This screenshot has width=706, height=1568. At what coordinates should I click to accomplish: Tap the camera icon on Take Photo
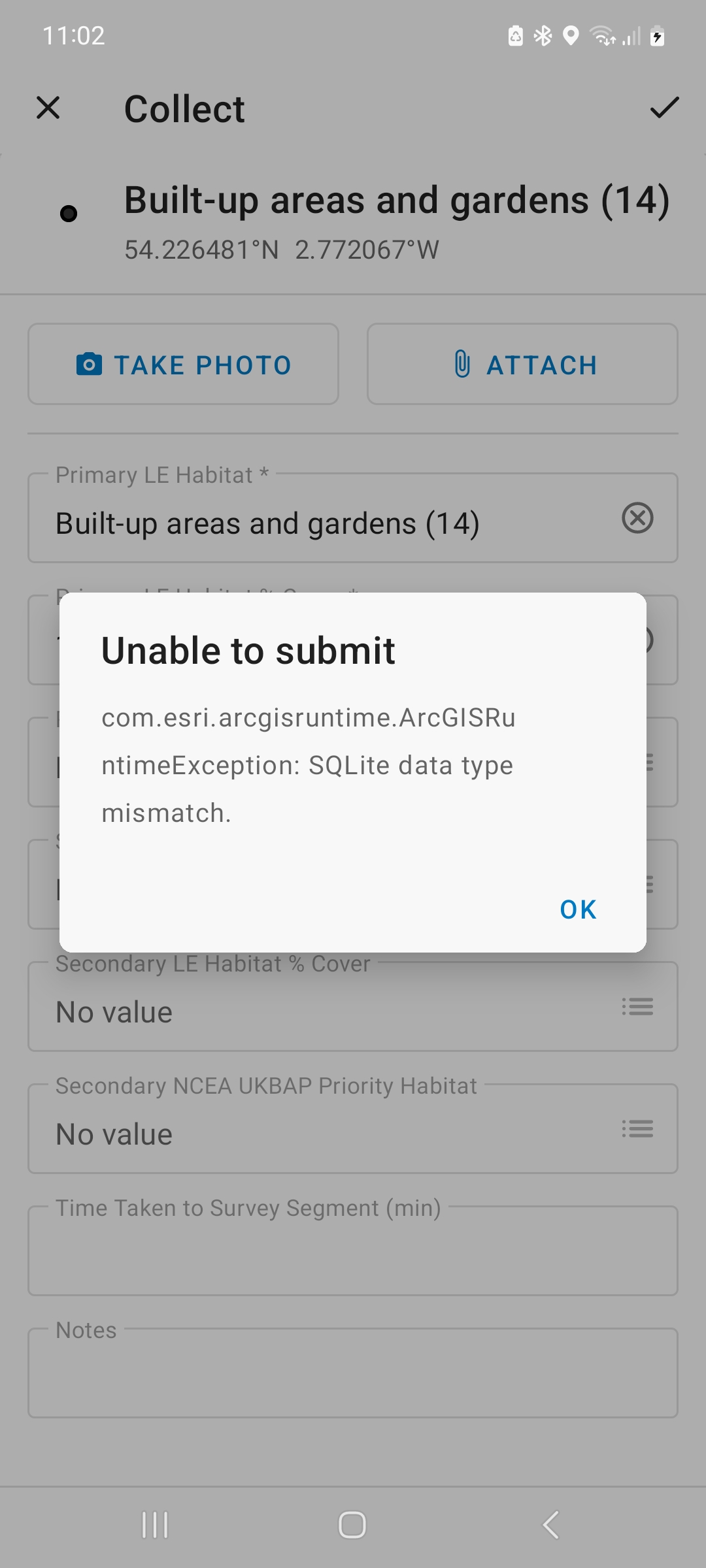[x=90, y=365]
